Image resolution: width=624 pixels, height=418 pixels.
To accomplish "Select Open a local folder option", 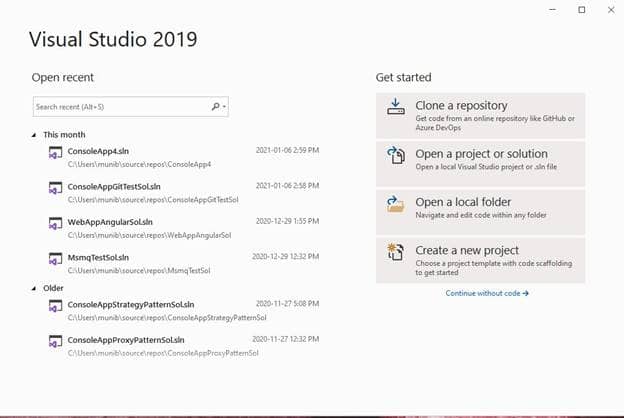I will pos(480,212).
